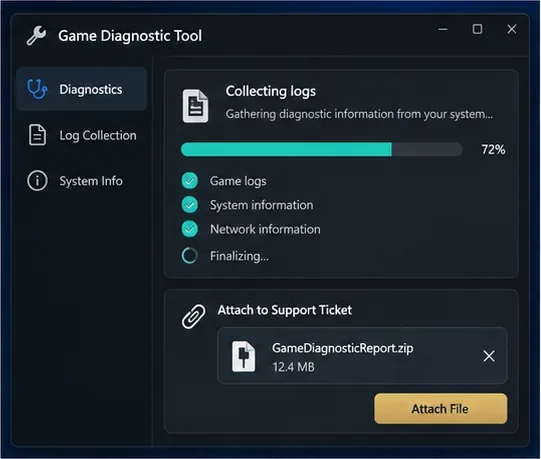Click the Attach to Support Ticket heading
Image resolution: width=541 pixels, height=459 pixels.
(285, 310)
